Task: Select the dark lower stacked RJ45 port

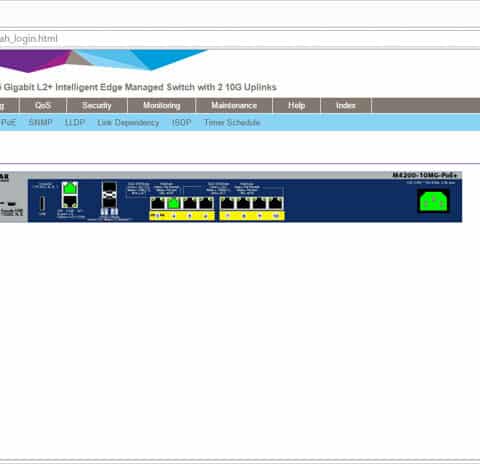Action: pos(70,202)
